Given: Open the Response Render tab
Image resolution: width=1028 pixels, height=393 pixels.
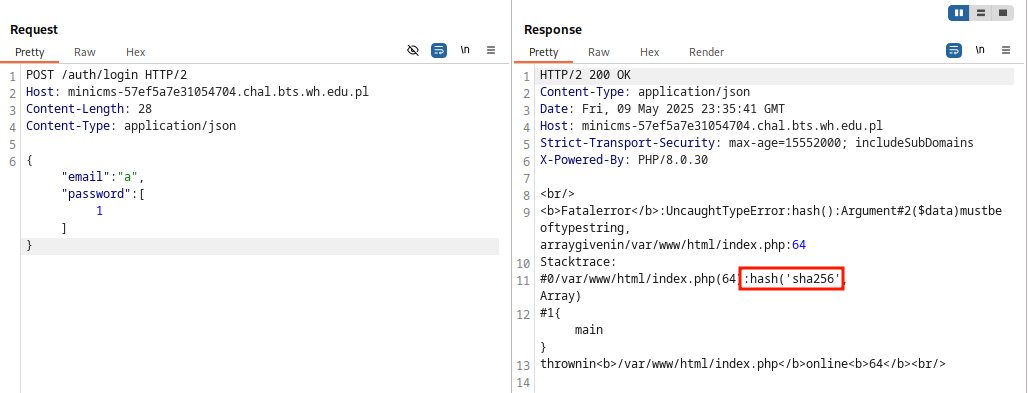Looking at the screenshot, I should point(707,52).
